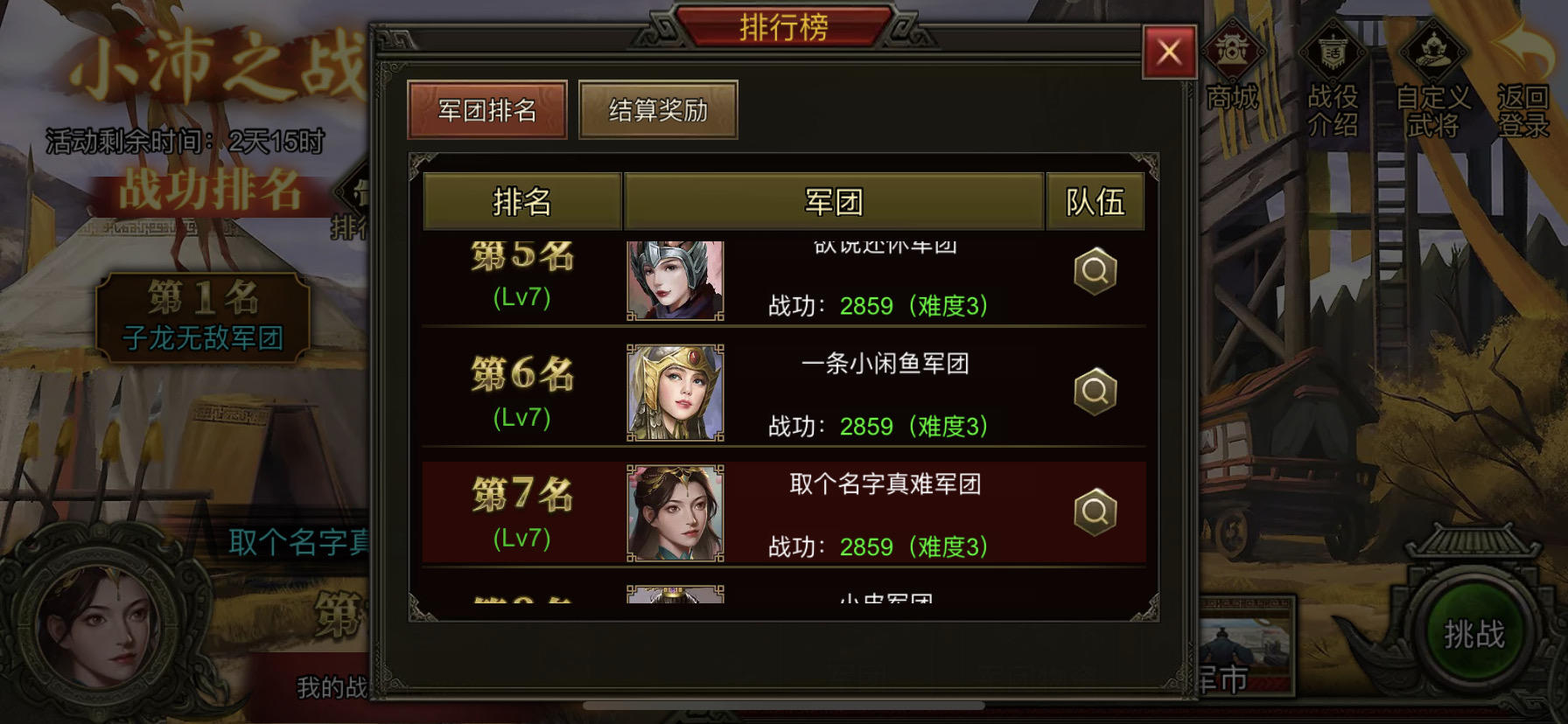1568x724 pixels.
Task: Open the 战役介绍 campaign intro icon
Action: pyautogui.click(x=1333, y=79)
